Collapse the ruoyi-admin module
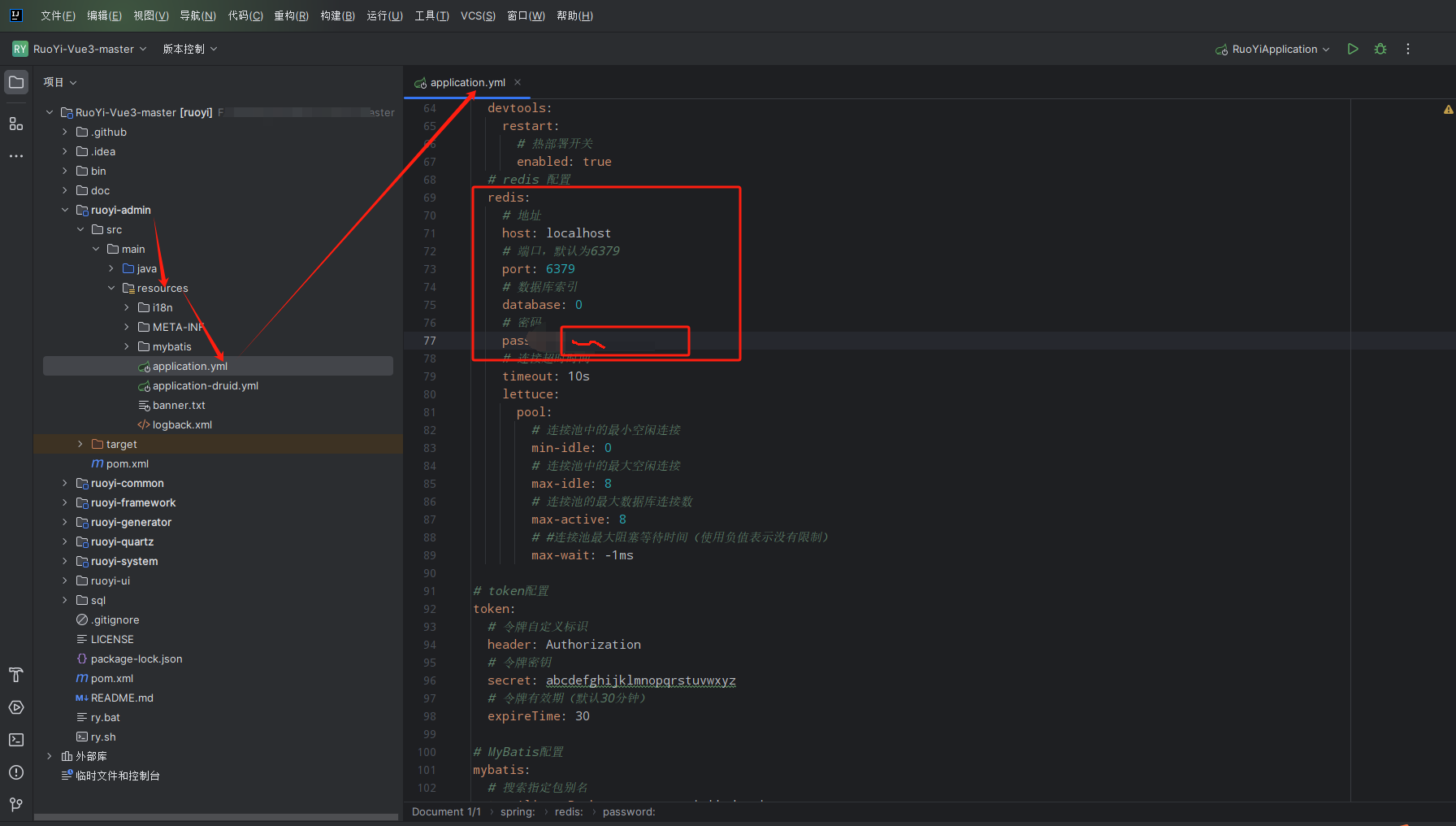The width and height of the screenshot is (1456, 826). [65, 210]
